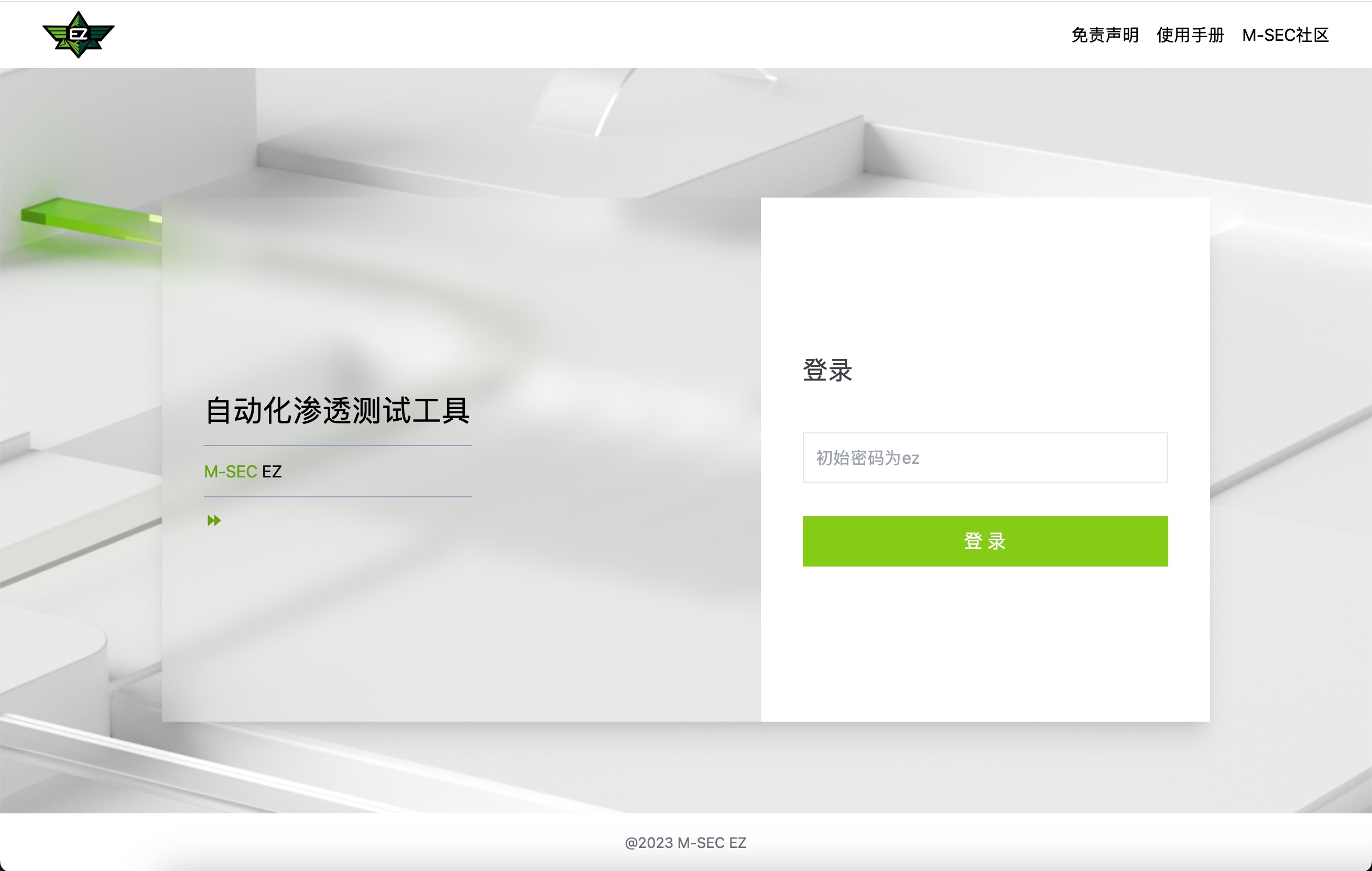Image resolution: width=1372 pixels, height=871 pixels.
Task: Click the divider line under the heading
Action: (x=337, y=445)
